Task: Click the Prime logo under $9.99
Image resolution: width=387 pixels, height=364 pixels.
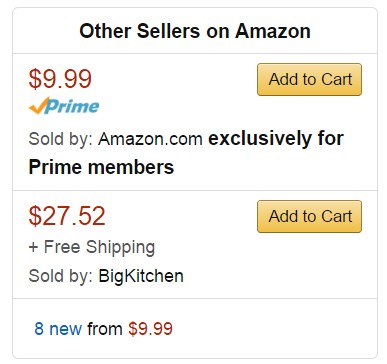Action: 64,106
